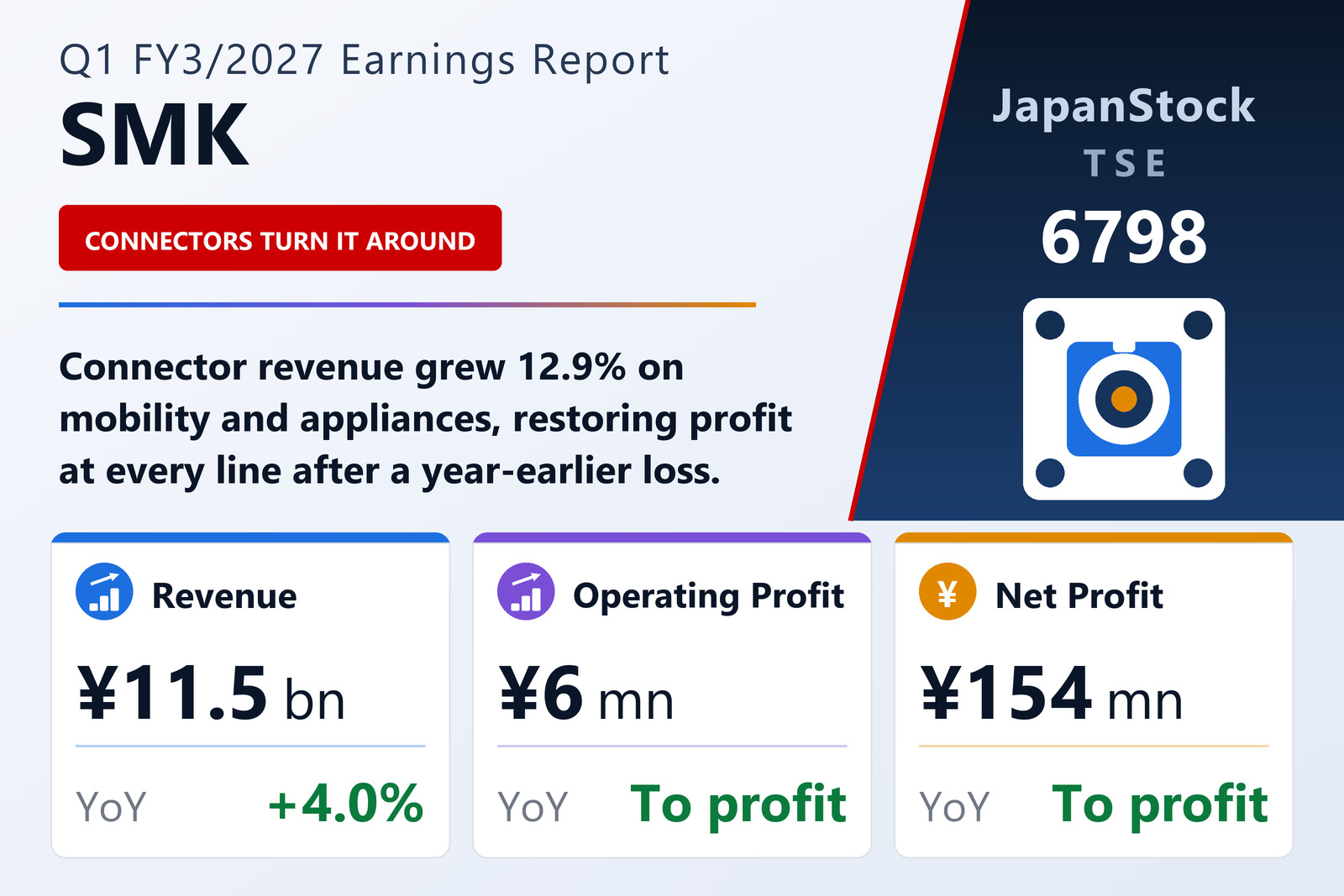Image resolution: width=1344 pixels, height=896 pixels.
Task: Click the Operating Profit chart icon
Action: click(x=526, y=591)
